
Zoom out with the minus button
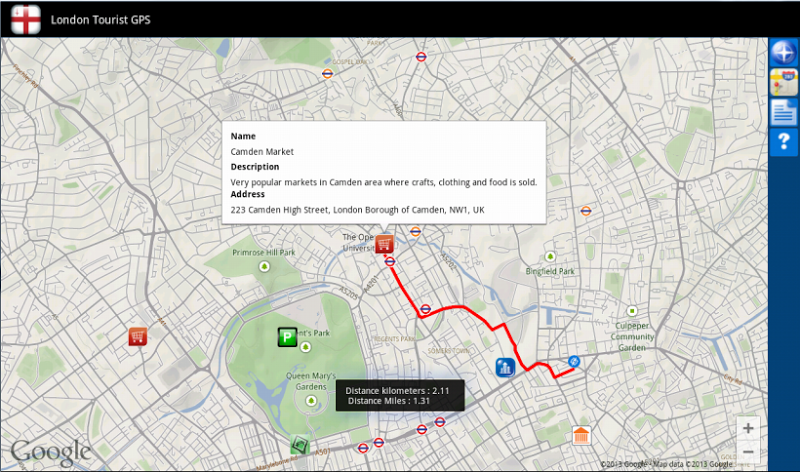(x=748, y=452)
